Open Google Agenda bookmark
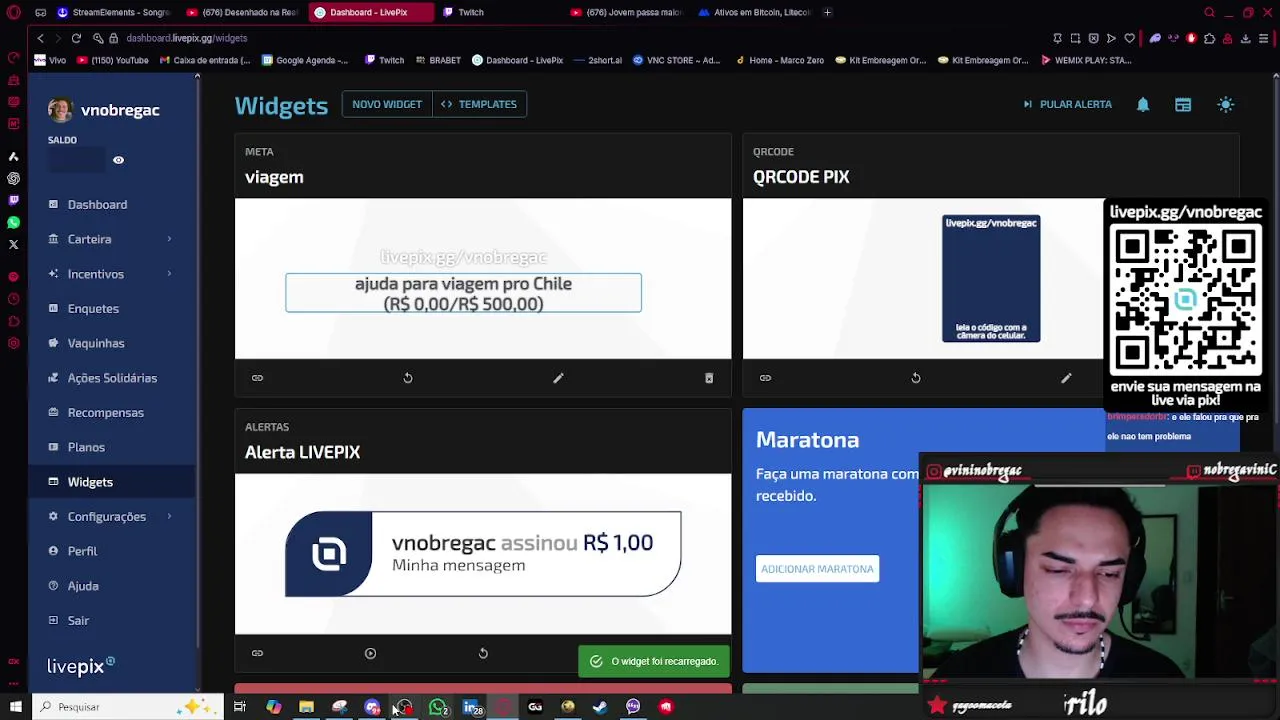The width and height of the screenshot is (1280, 720). click(x=305, y=60)
